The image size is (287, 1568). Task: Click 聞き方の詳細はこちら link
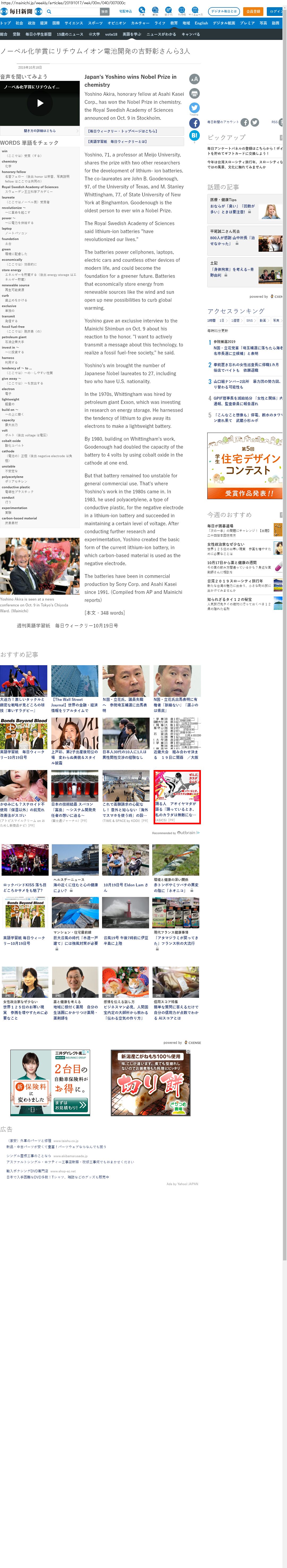40,131
